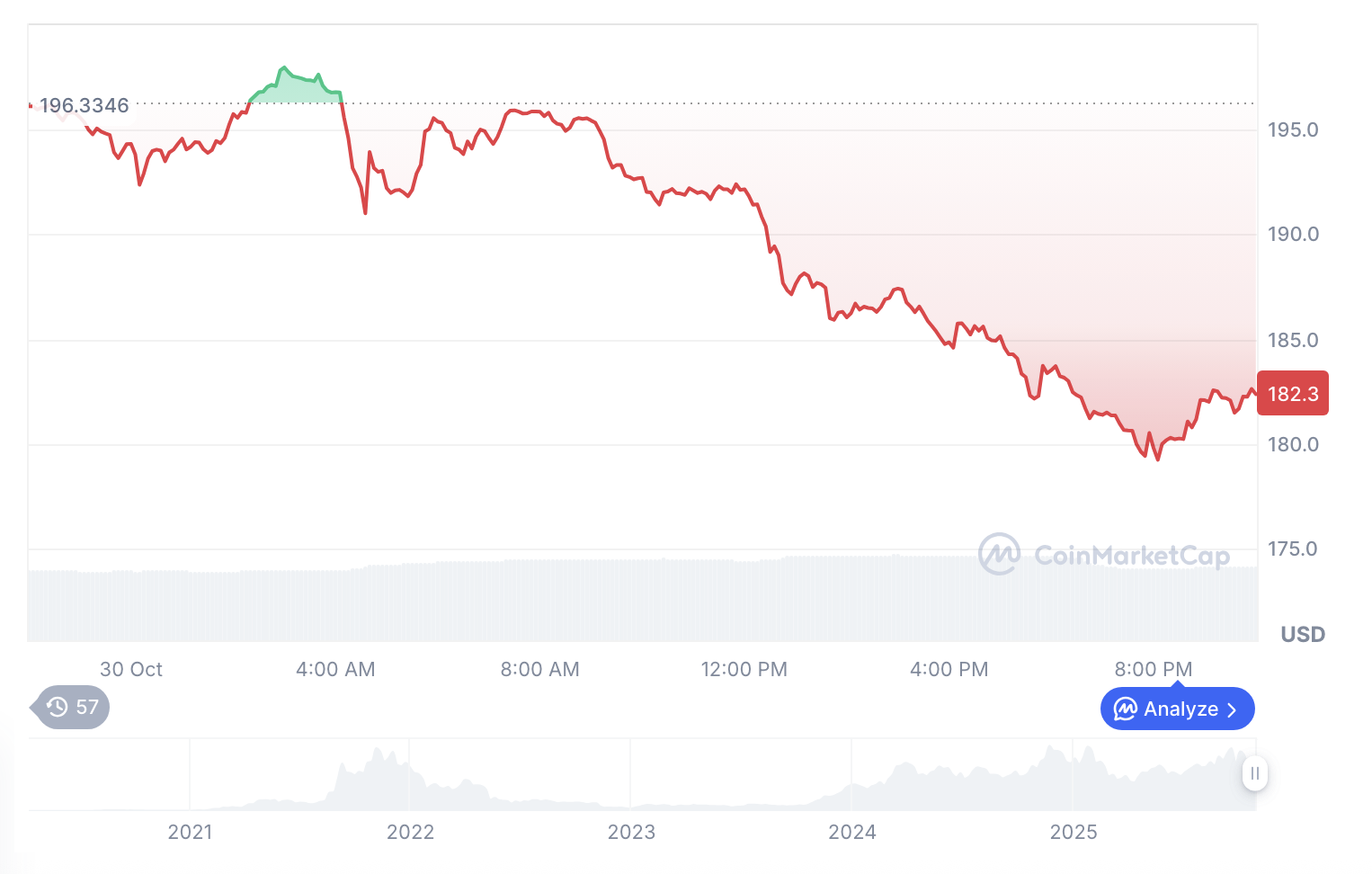1372x874 pixels.
Task: Click the 2025 year marker on the timeline
Action: [x=1074, y=832]
